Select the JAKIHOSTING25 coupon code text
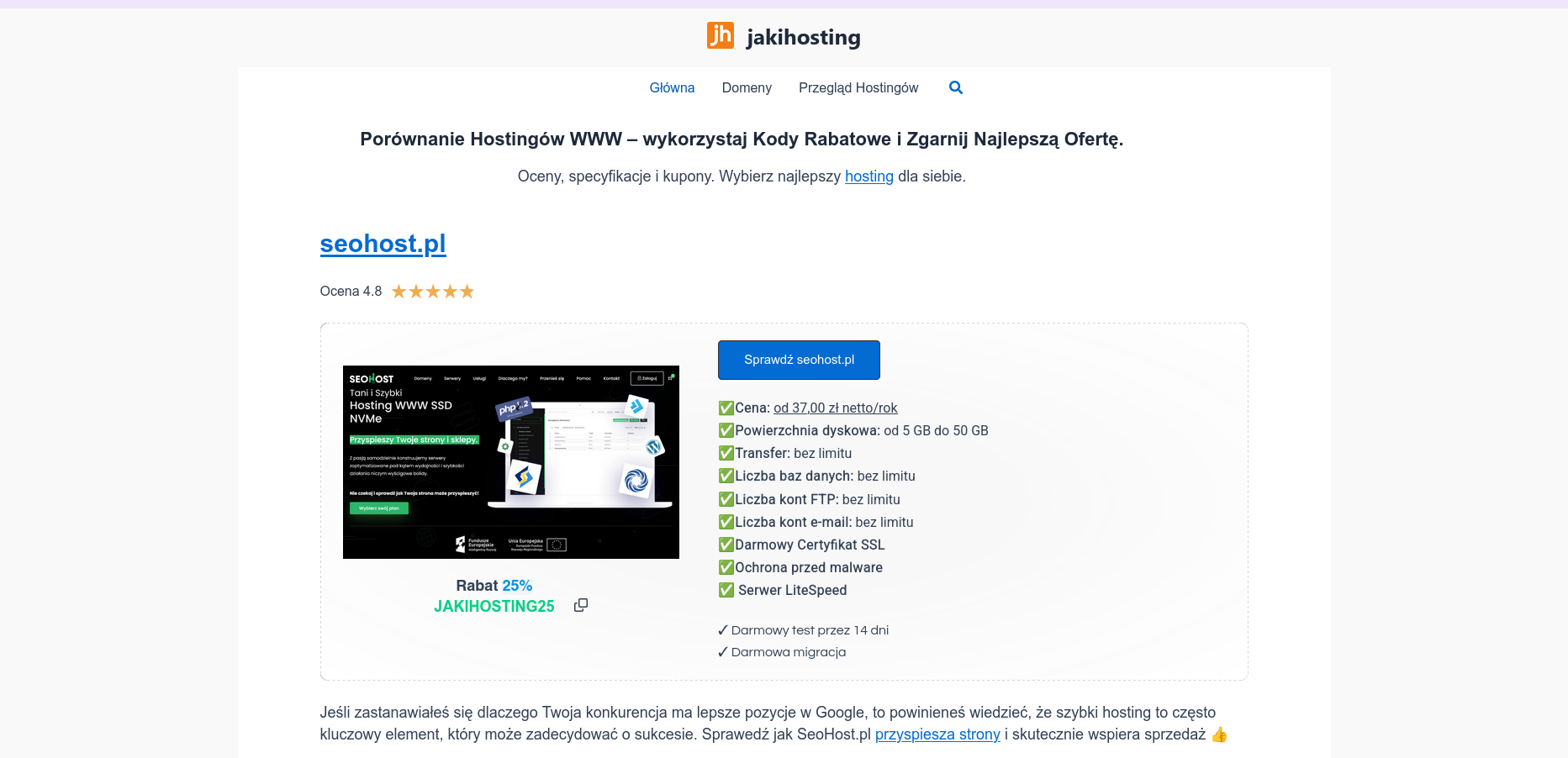Image resolution: width=1568 pixels, height=758 pixels. pos(494,606)
